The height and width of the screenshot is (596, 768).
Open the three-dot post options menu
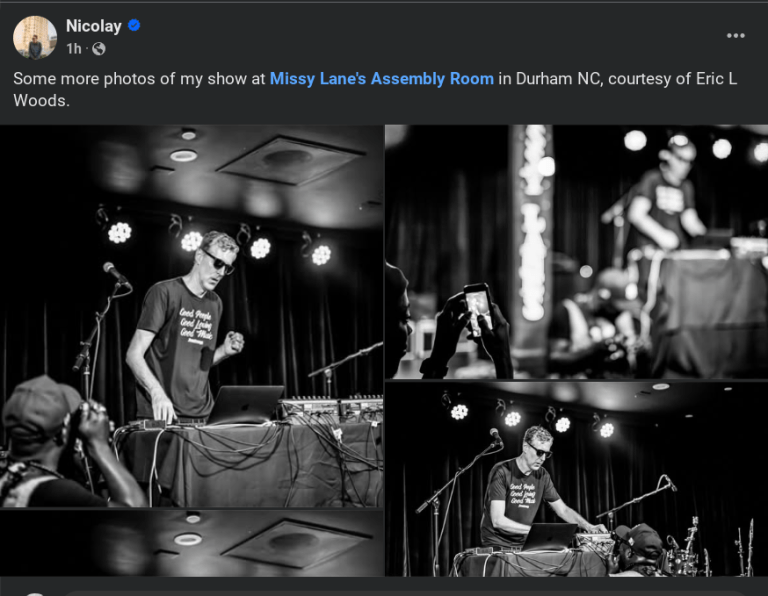pyautogui.click(x=735, y=36)
